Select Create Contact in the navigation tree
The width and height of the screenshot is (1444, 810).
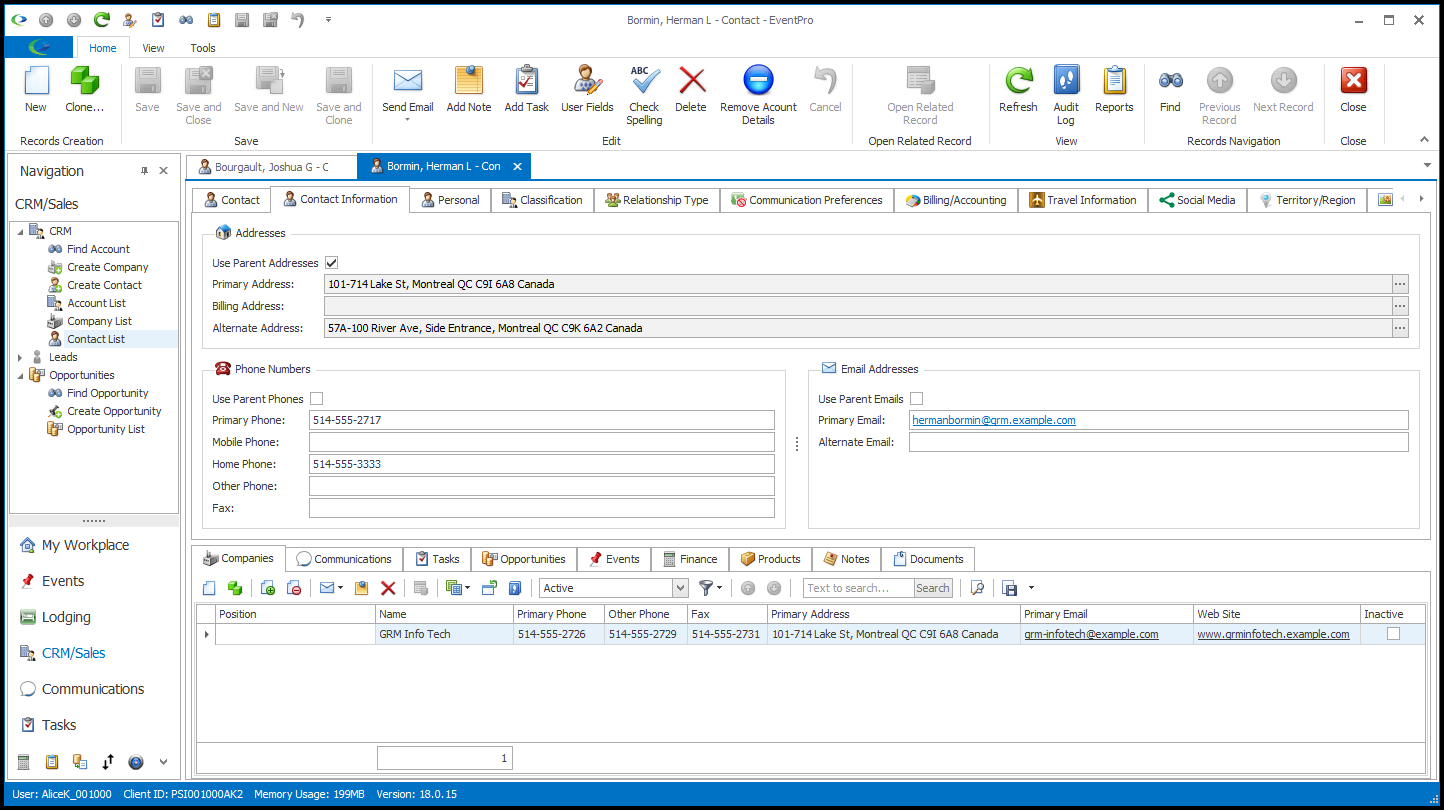104,285
